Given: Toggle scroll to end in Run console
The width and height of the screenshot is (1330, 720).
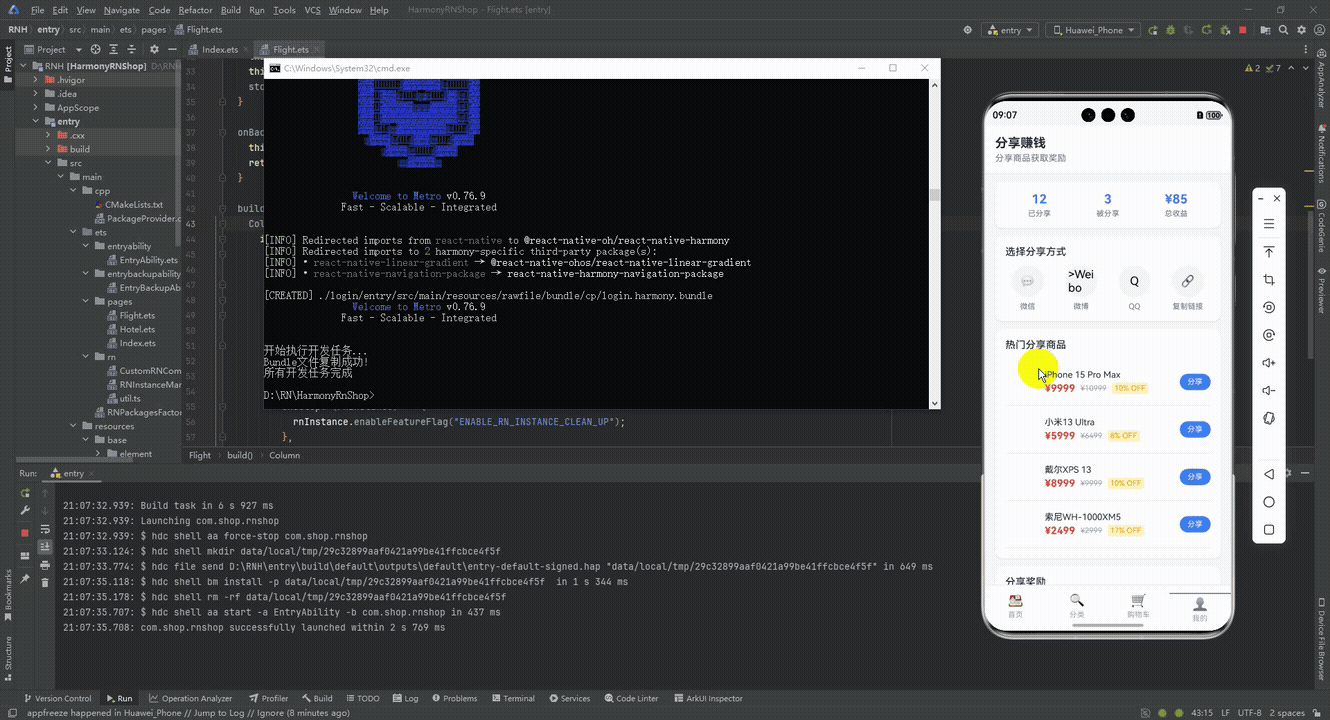Looking at the screenshot, I should (45, 546).
